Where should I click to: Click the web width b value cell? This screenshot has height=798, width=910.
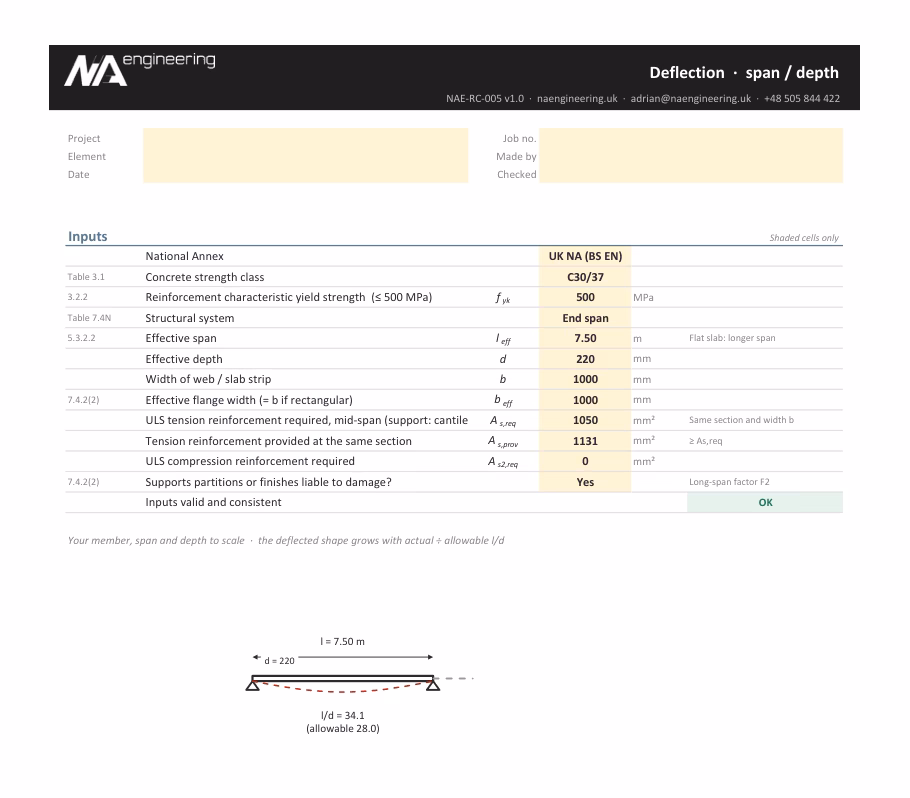pos(585,380)
